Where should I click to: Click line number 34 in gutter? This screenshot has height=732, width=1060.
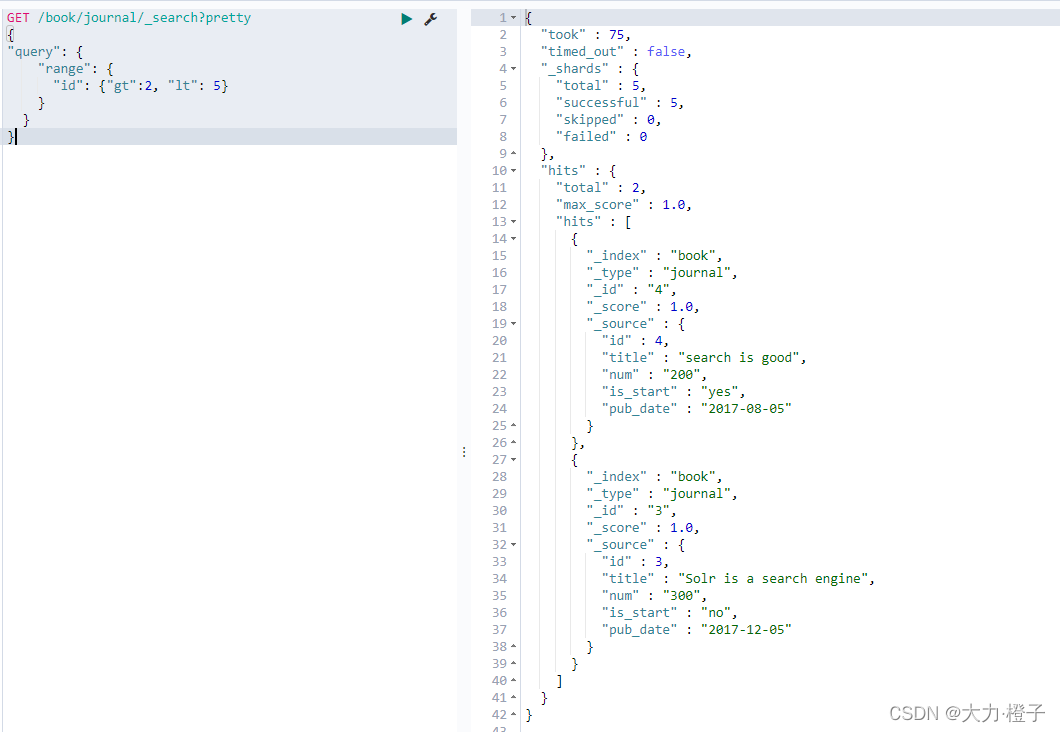point(500,579)
